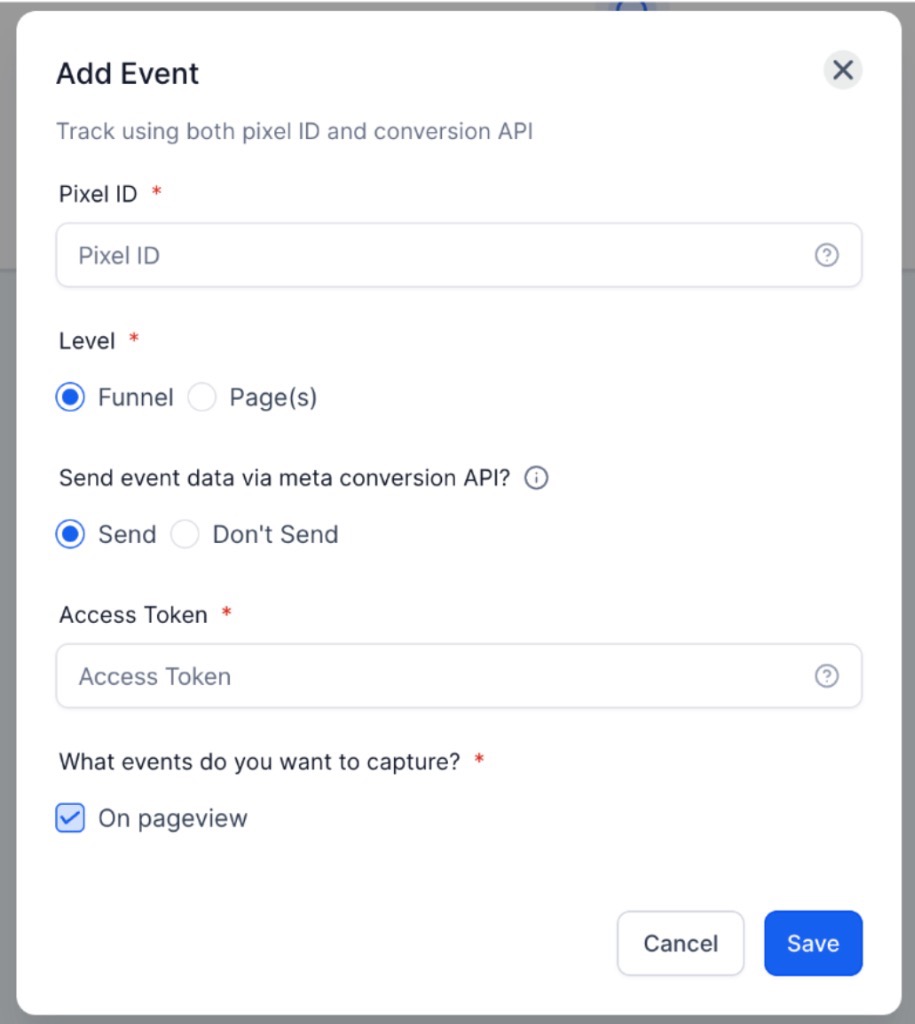Click the Add Event dialog title
The width and height of the screenshot is (915, 1024).
pyautogui.click(x=128, y=74)
